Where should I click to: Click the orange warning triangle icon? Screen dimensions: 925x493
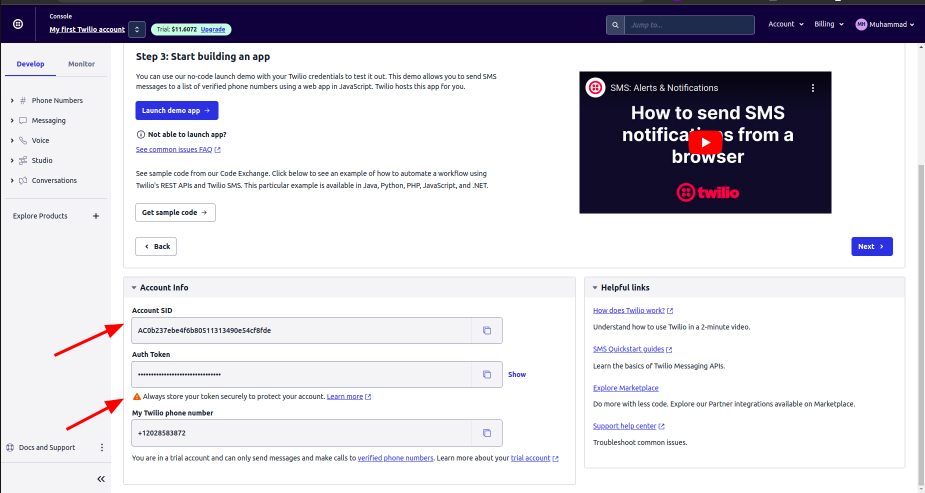tap(136, 397)
